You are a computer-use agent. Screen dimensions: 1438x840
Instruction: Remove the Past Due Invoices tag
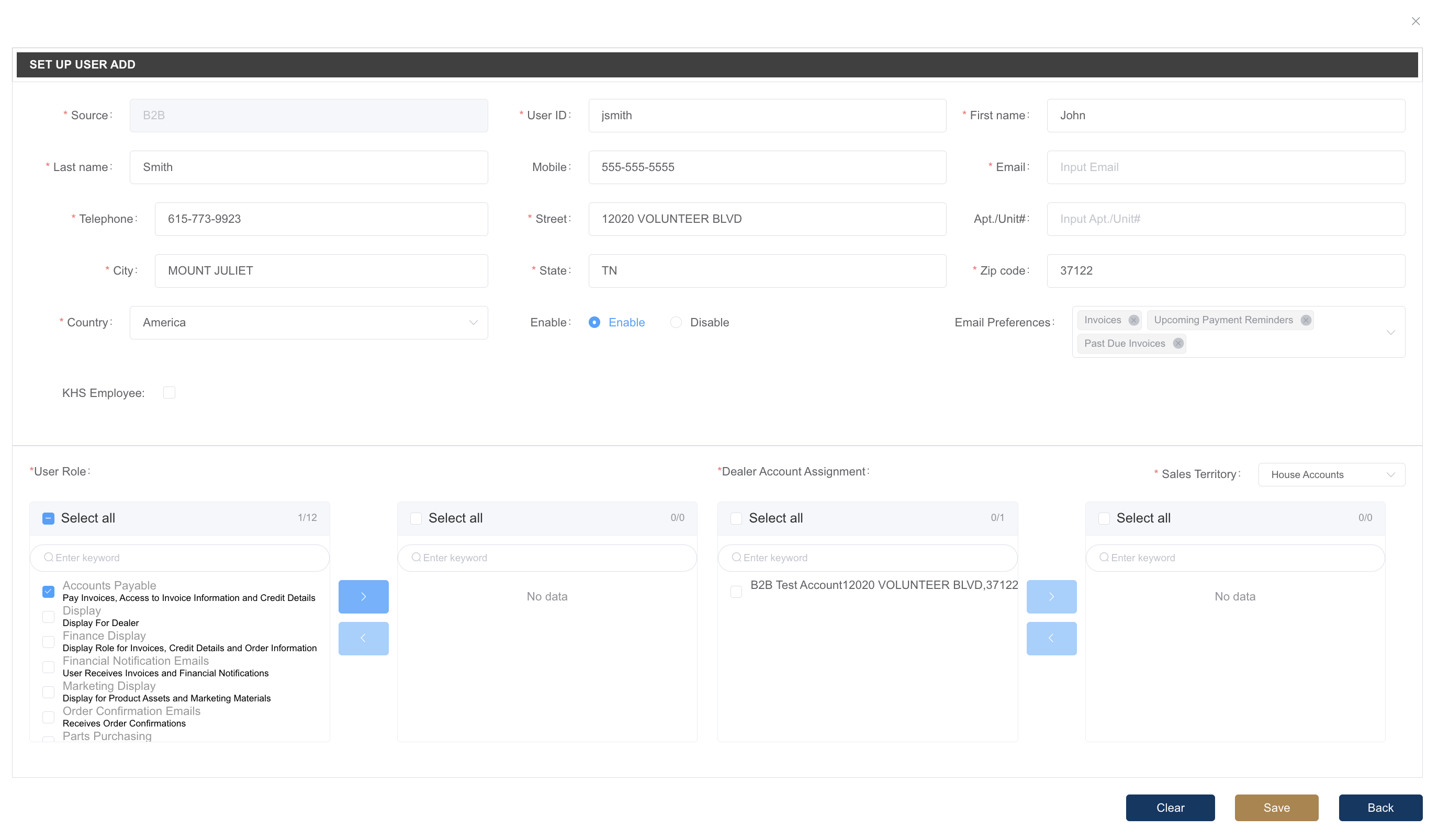coord(1178,343)
